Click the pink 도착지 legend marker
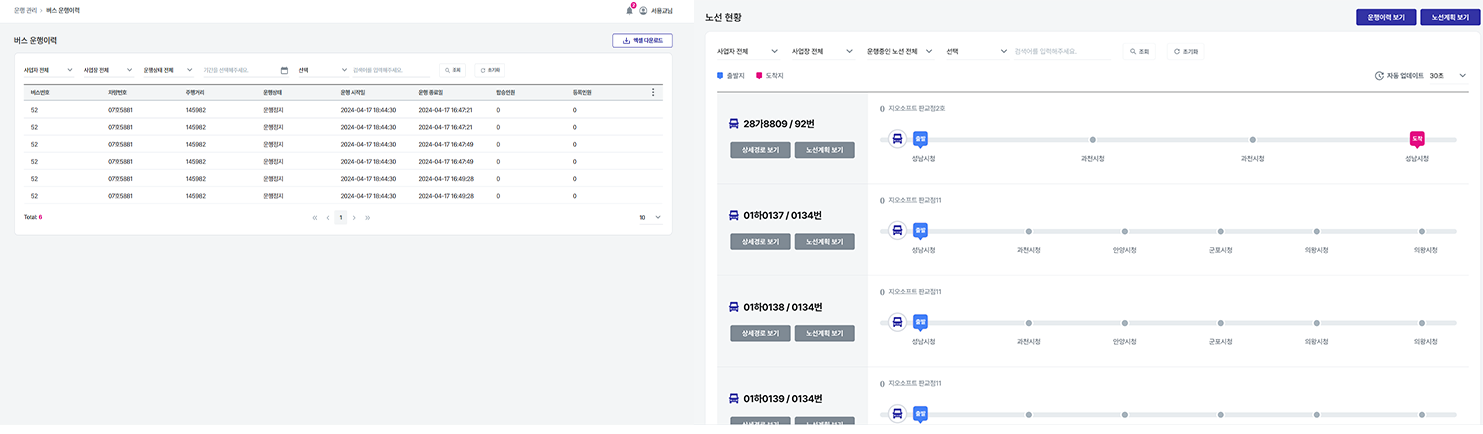Viewport: 1483px width, 434px height. pyautogui.click(x=759, y=75)
